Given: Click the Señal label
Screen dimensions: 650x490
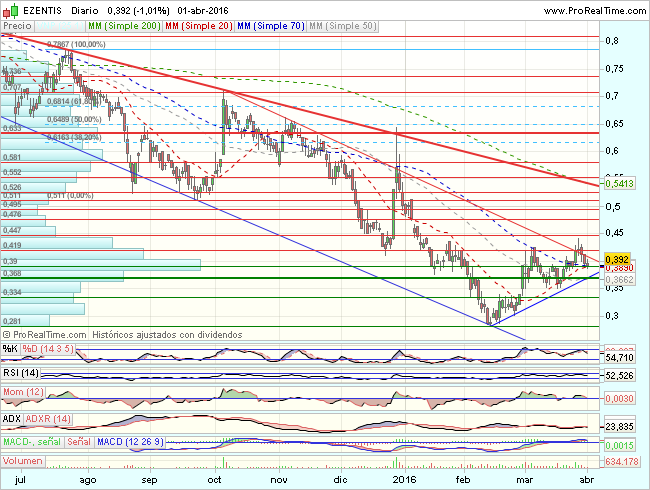Looking at the screenshot, I should tap(79, 442).
